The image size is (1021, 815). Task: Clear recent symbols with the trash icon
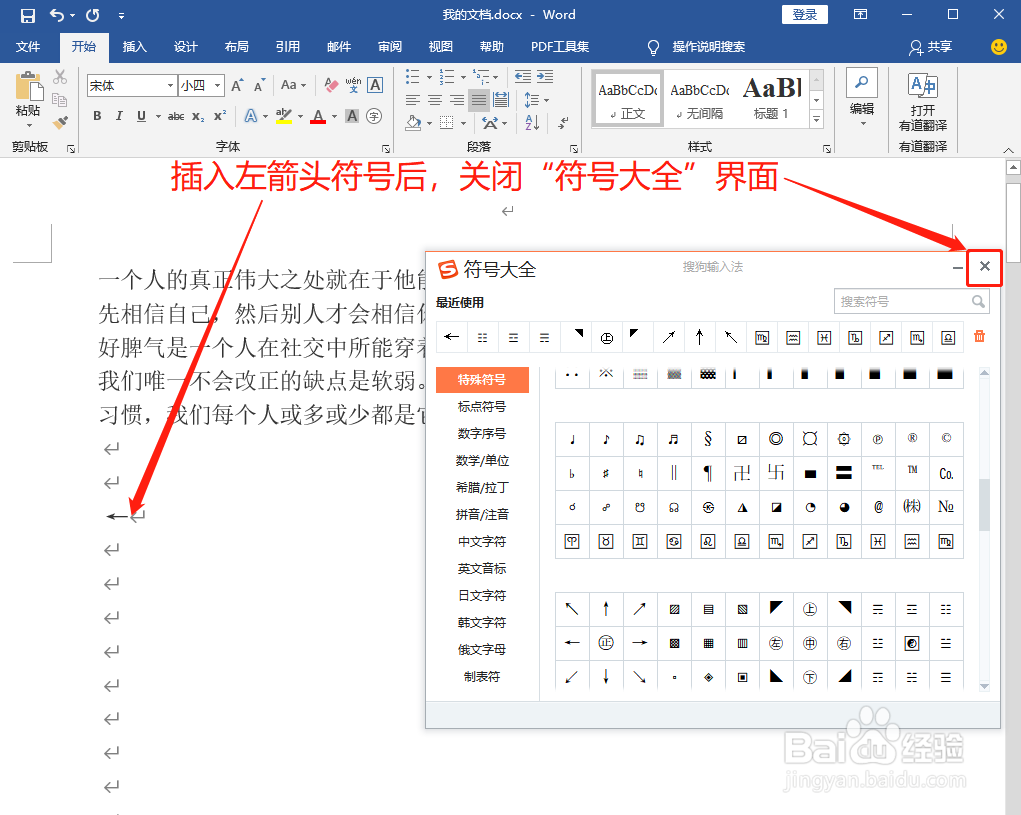click(979, 337)
